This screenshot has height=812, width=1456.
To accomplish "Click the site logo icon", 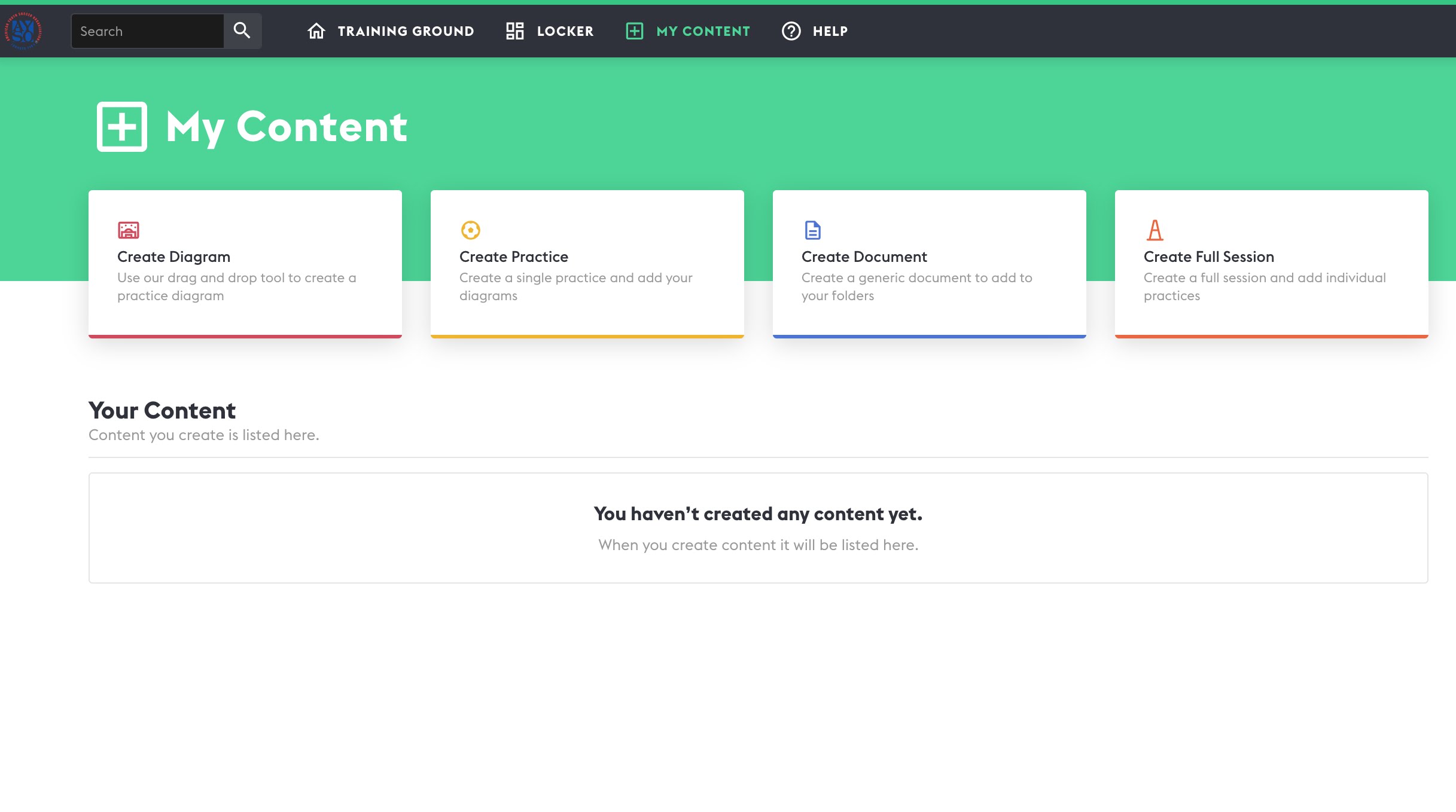I will [x=22, y=30].
